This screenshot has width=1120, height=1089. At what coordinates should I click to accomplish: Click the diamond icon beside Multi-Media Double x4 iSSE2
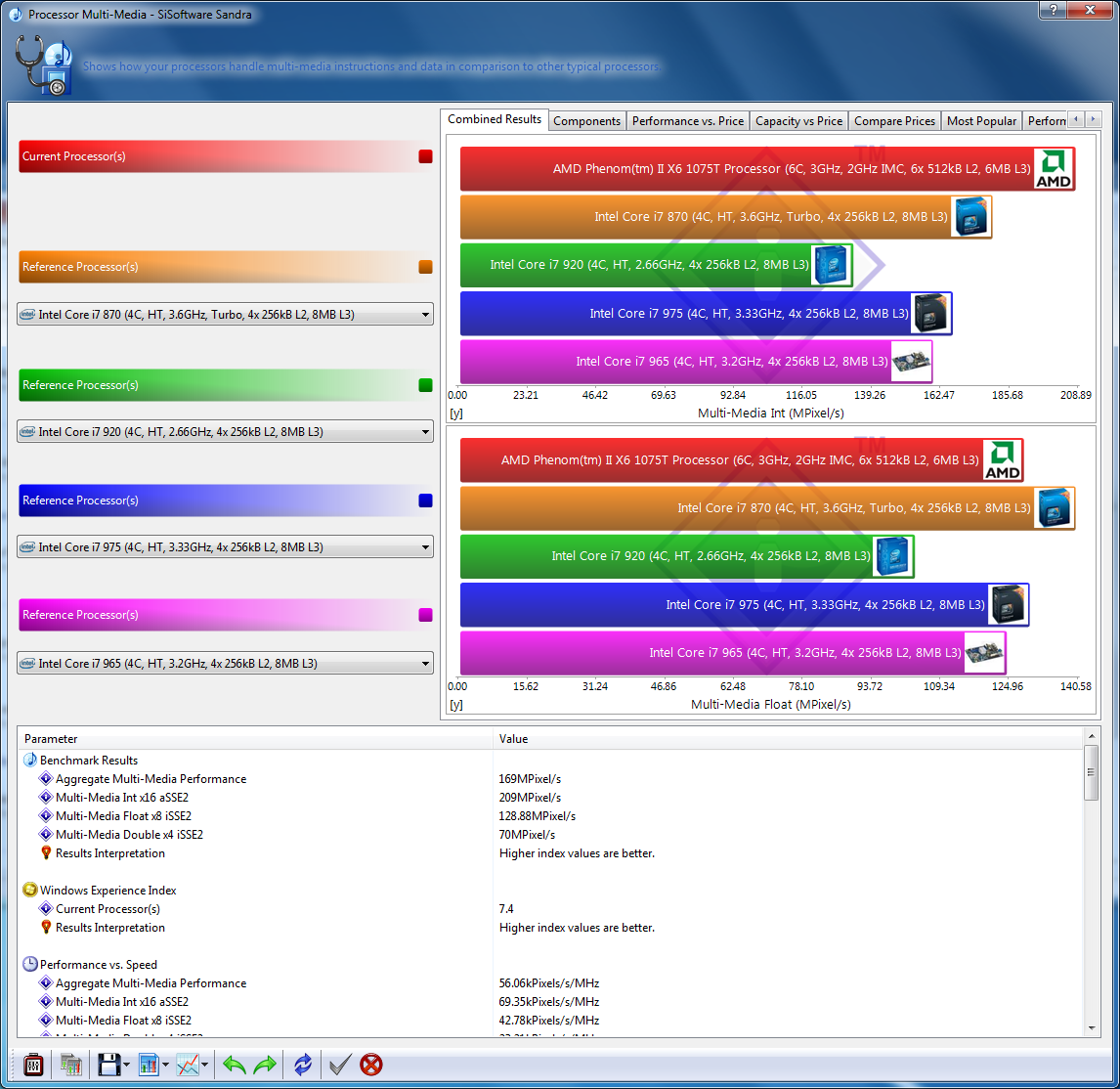coord(46,834)
